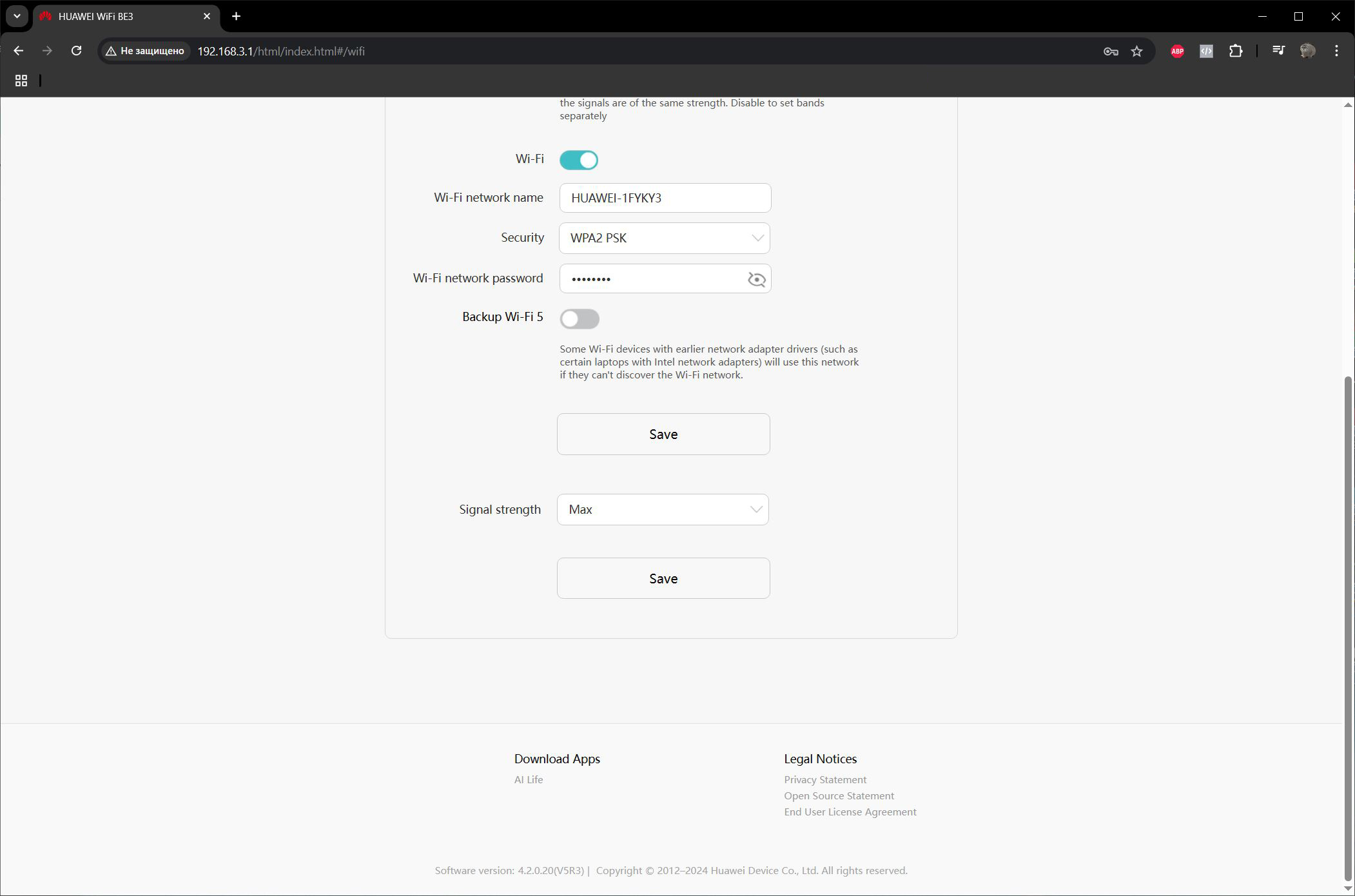Image resolution: width=1355 pixels, height=896 pixels.
Task: Open the tab search dropdown arrow
Action: [17, 16]
